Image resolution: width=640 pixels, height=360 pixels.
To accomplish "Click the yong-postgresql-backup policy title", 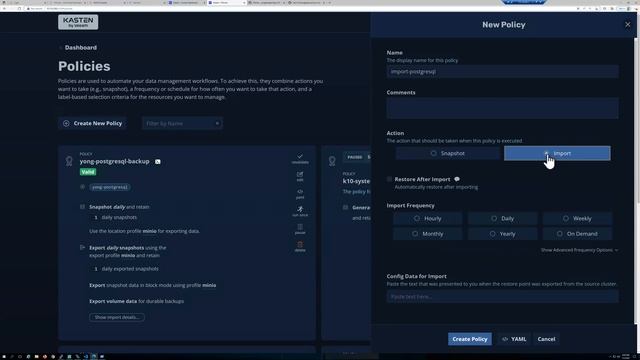I will [115, 161].
